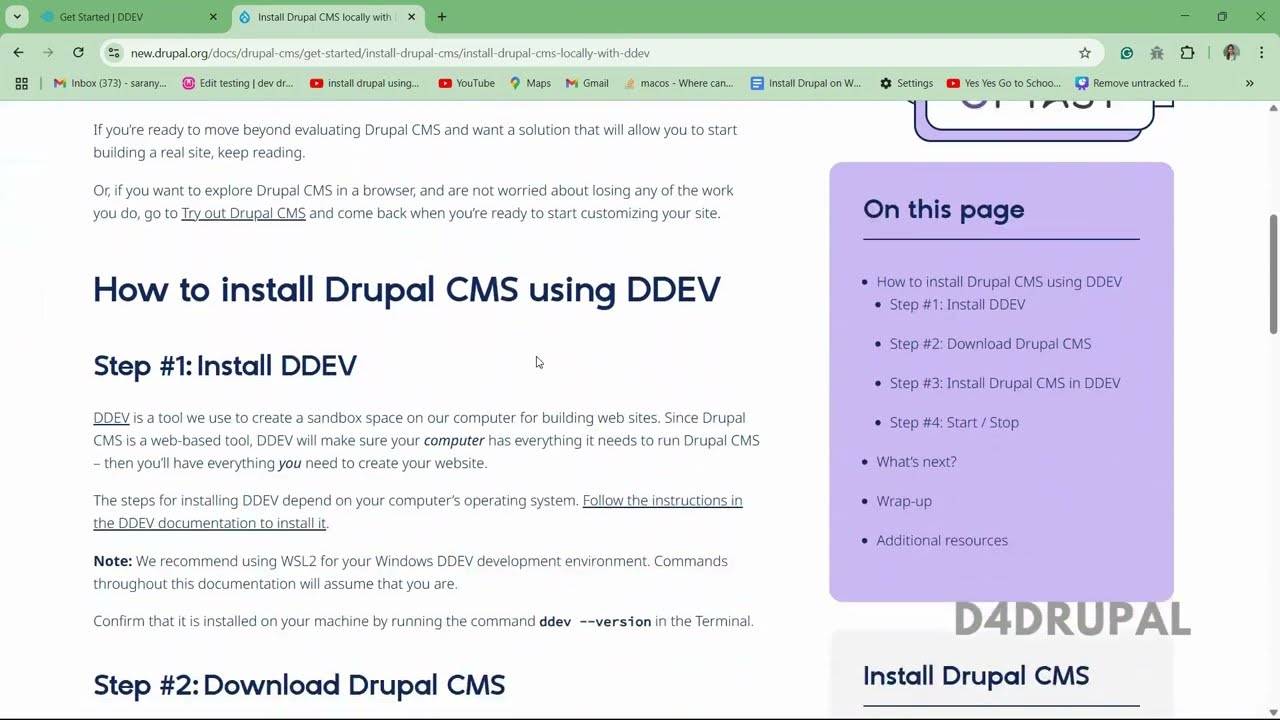The height and width of the screenshot is (720, 1280).
Task: Click the On this page heading
Action: [943, 209]
